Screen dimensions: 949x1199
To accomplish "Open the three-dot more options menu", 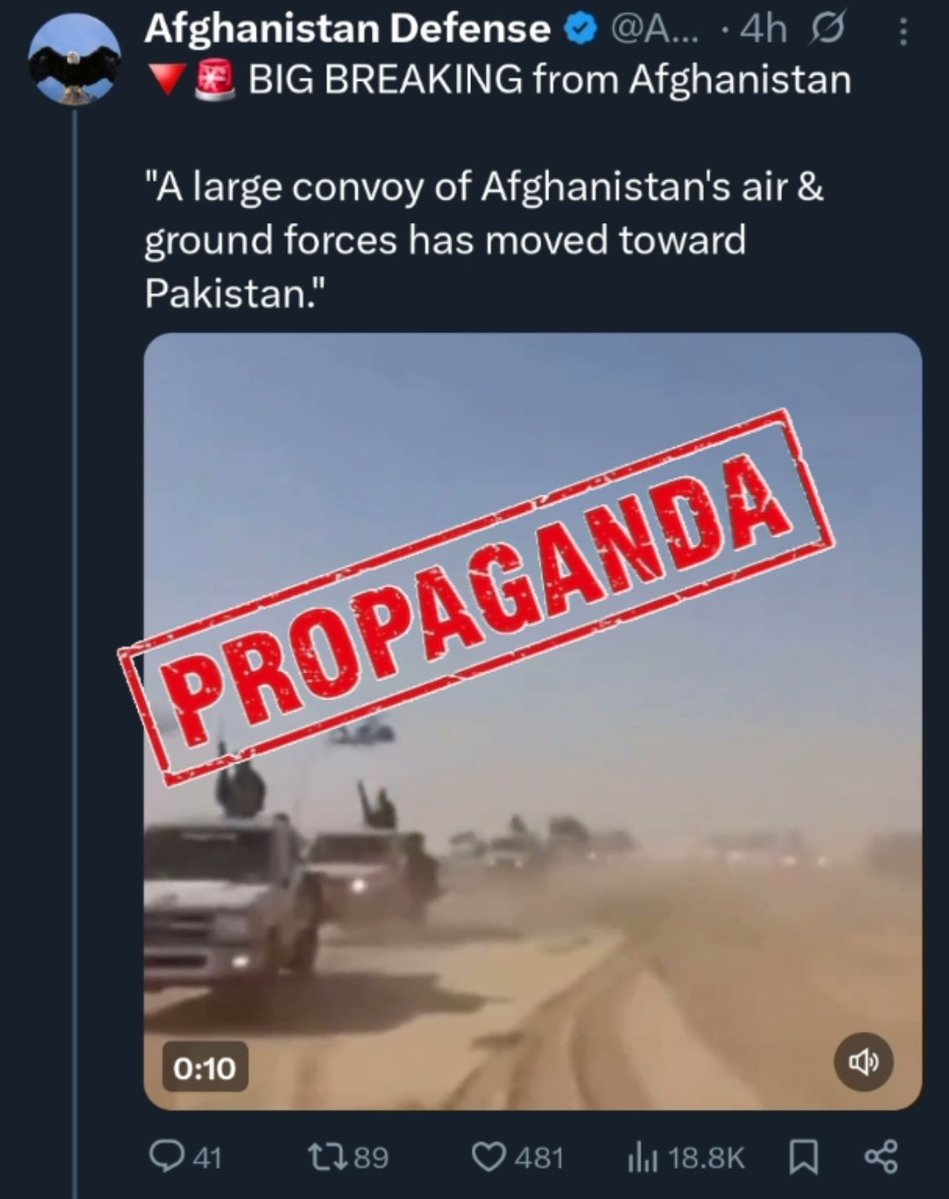I will pyautogui.click(x=903, y=31).
